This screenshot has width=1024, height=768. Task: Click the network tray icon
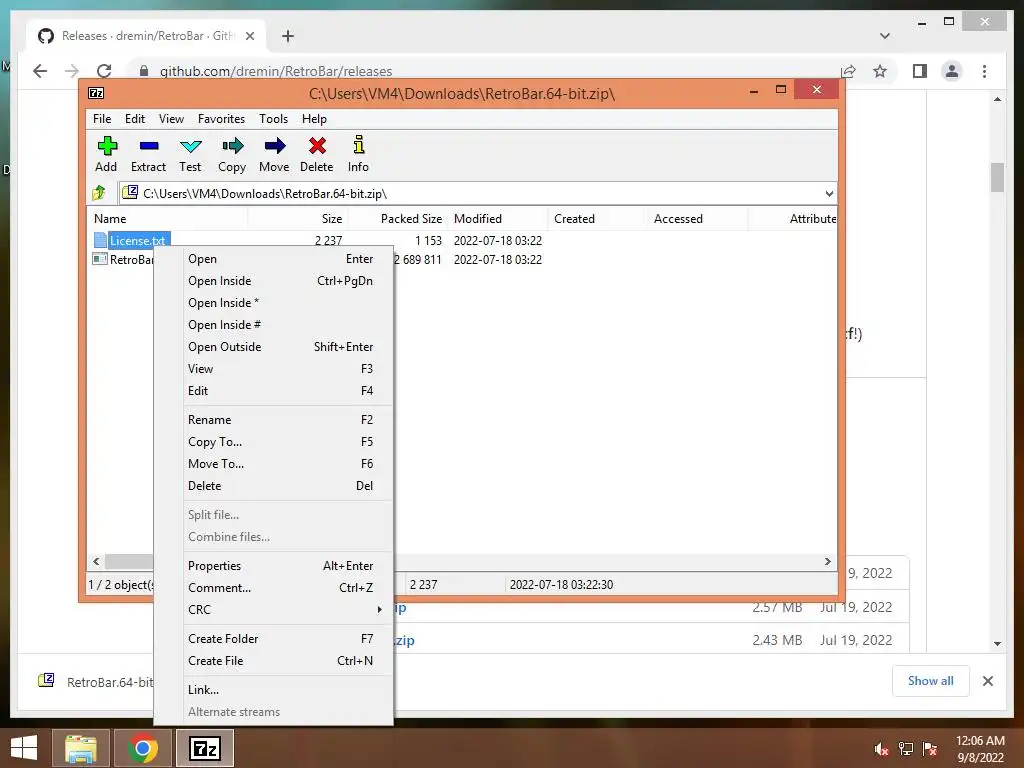(x=906, y=749)
